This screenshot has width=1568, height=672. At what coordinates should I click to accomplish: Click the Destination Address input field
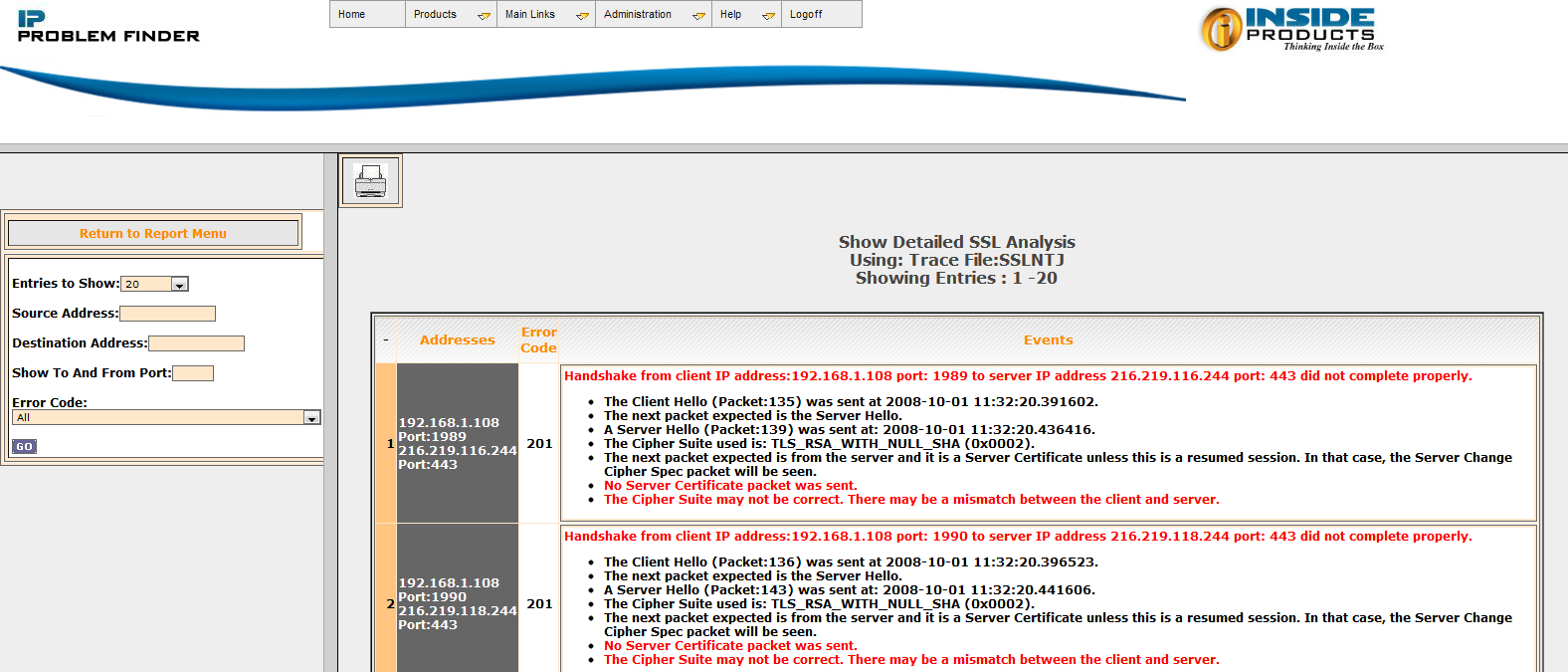tap(196, 343)
